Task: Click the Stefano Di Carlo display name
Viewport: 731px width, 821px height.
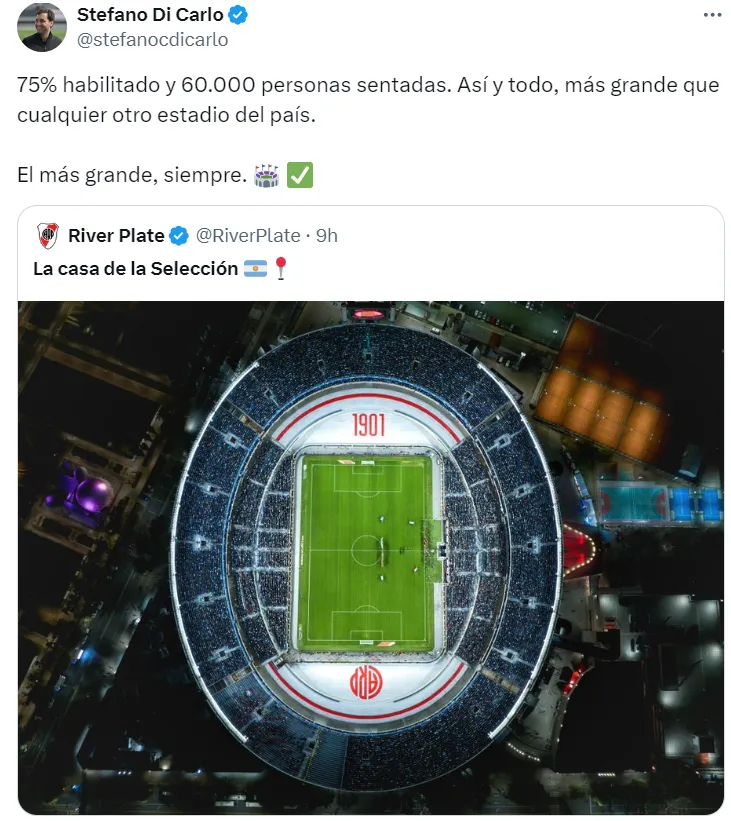Action: coord(150,15)
